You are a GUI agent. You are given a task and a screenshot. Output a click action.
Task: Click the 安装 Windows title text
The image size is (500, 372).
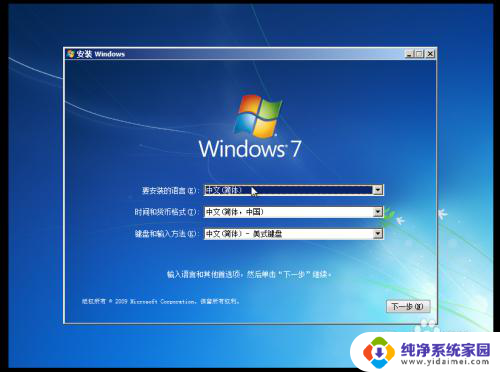point(101,54)
